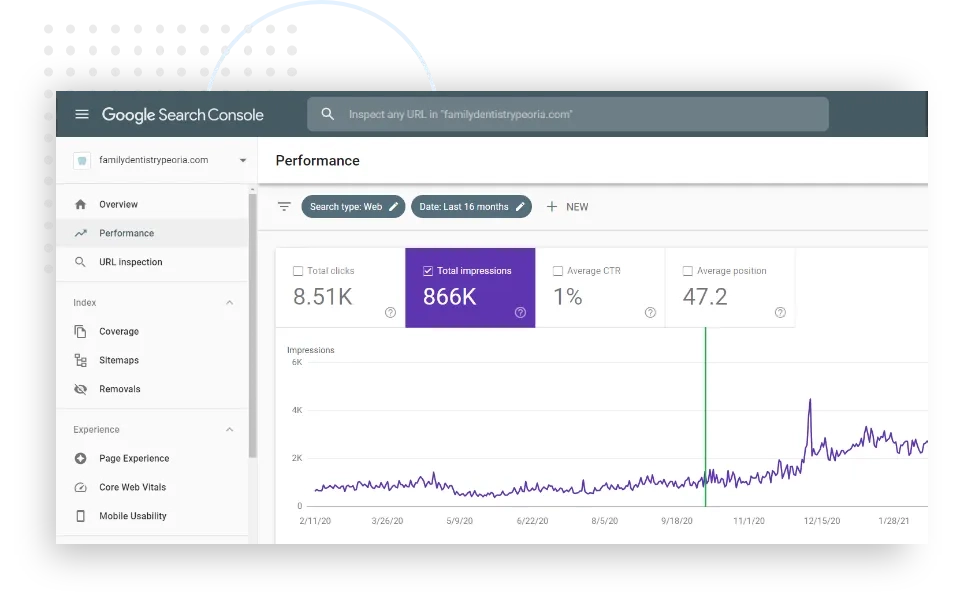956x606 pixels.
Task: Open the Sitemaps page
Action: [x=119, y=360]
